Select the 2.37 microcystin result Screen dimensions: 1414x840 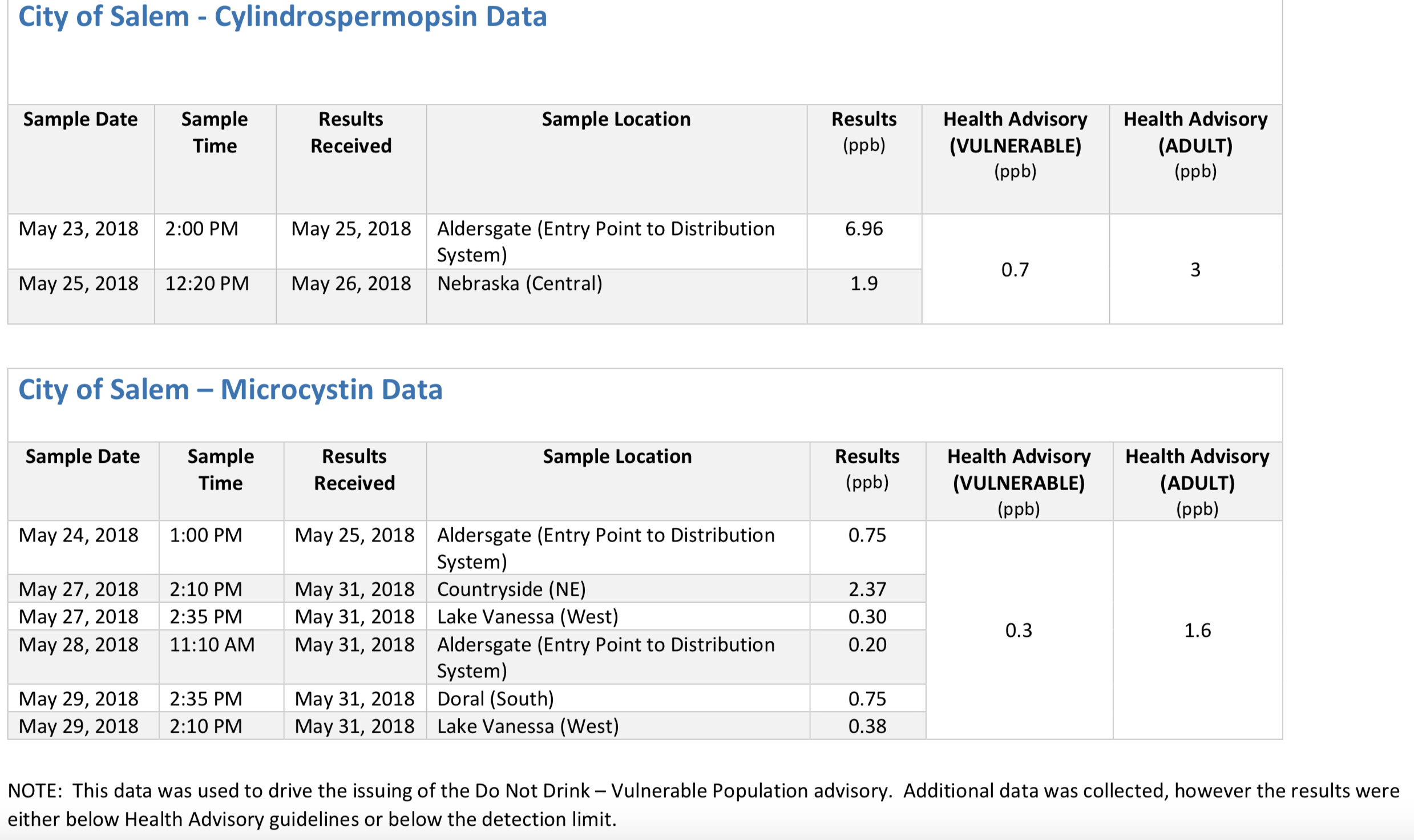coord(867,589)
